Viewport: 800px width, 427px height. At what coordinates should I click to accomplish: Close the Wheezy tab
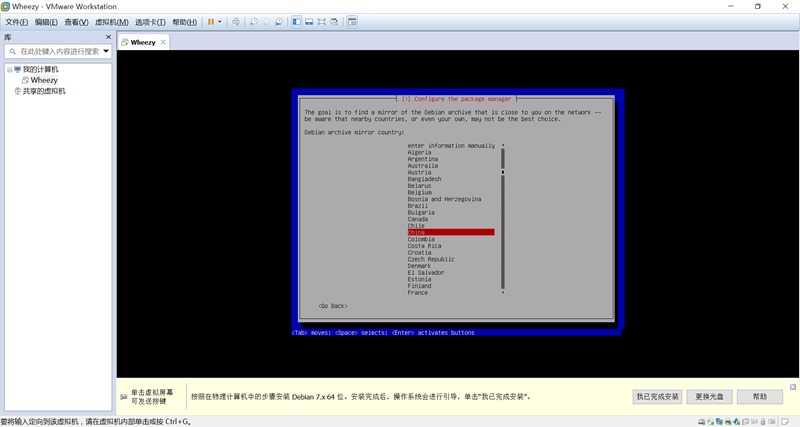[x=163, y=42]
